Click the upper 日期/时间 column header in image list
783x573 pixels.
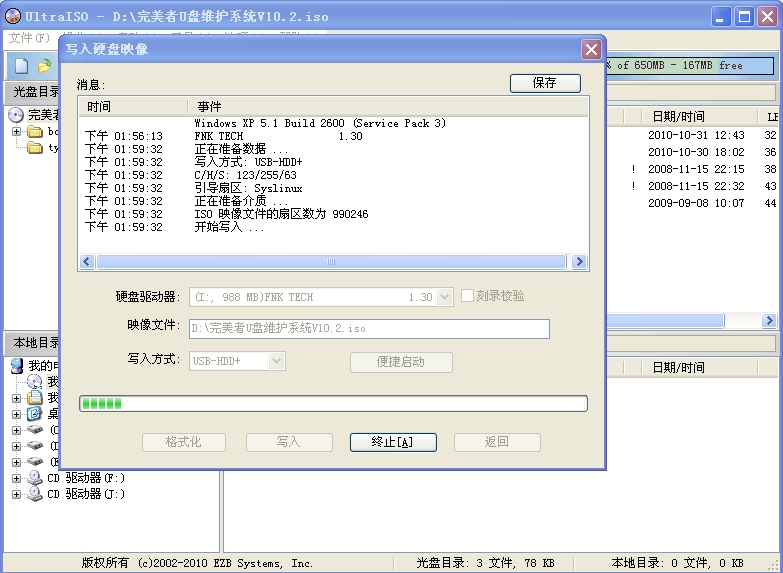[x=699, y=116]
